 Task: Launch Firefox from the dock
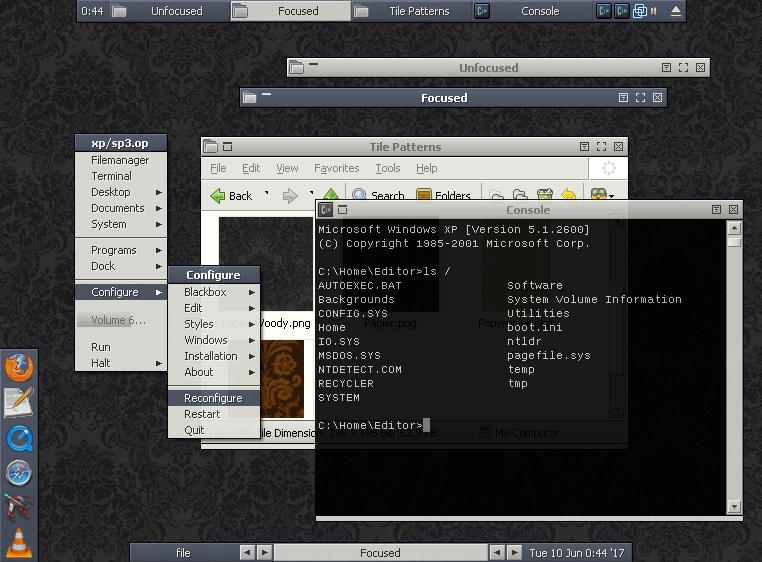pos(19,367)
